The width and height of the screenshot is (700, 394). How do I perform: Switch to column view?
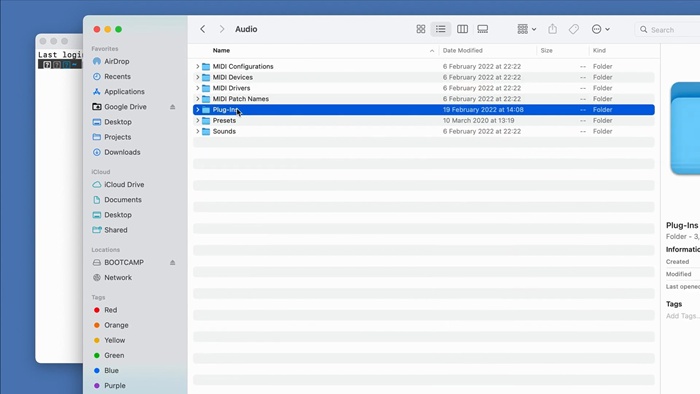point(462,29)
